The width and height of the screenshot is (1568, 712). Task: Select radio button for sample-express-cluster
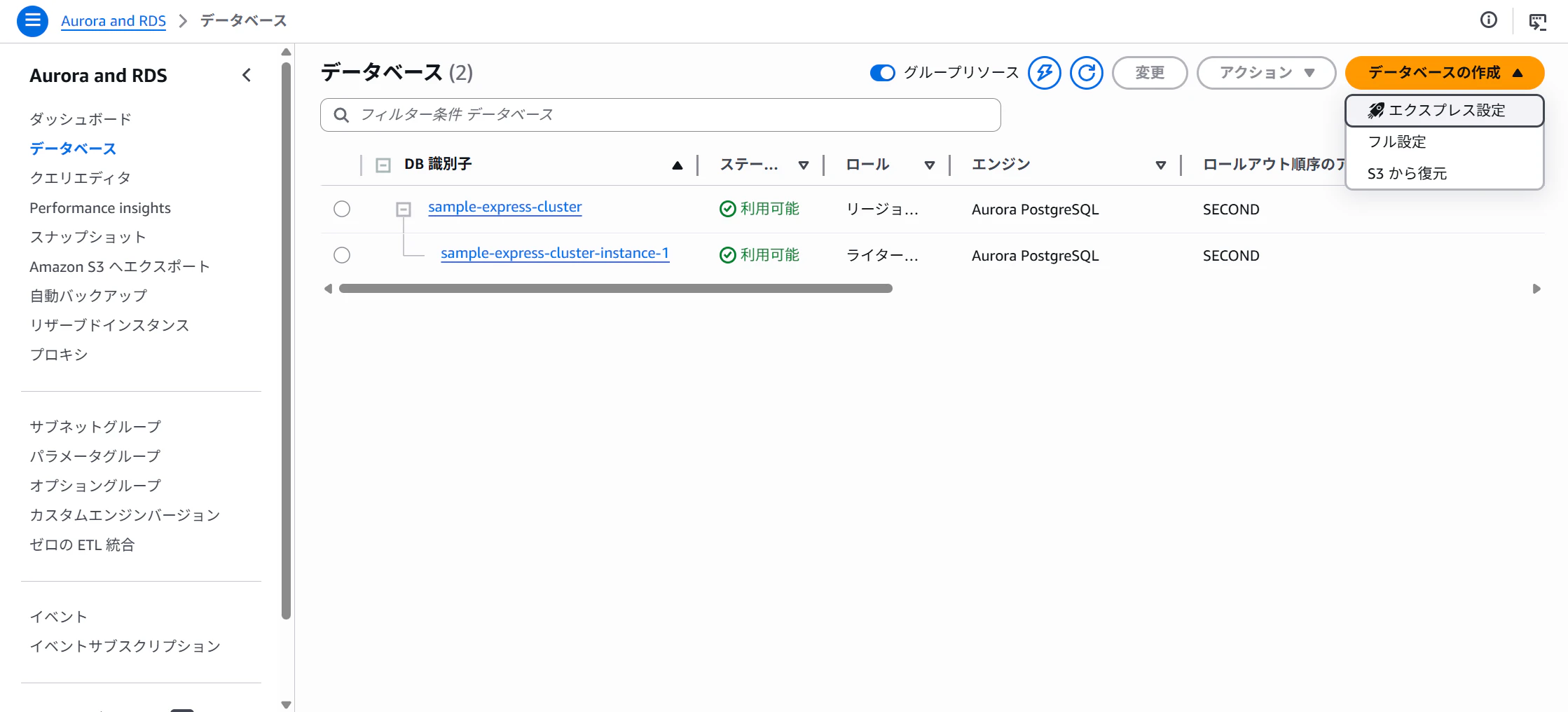point(342,209)
